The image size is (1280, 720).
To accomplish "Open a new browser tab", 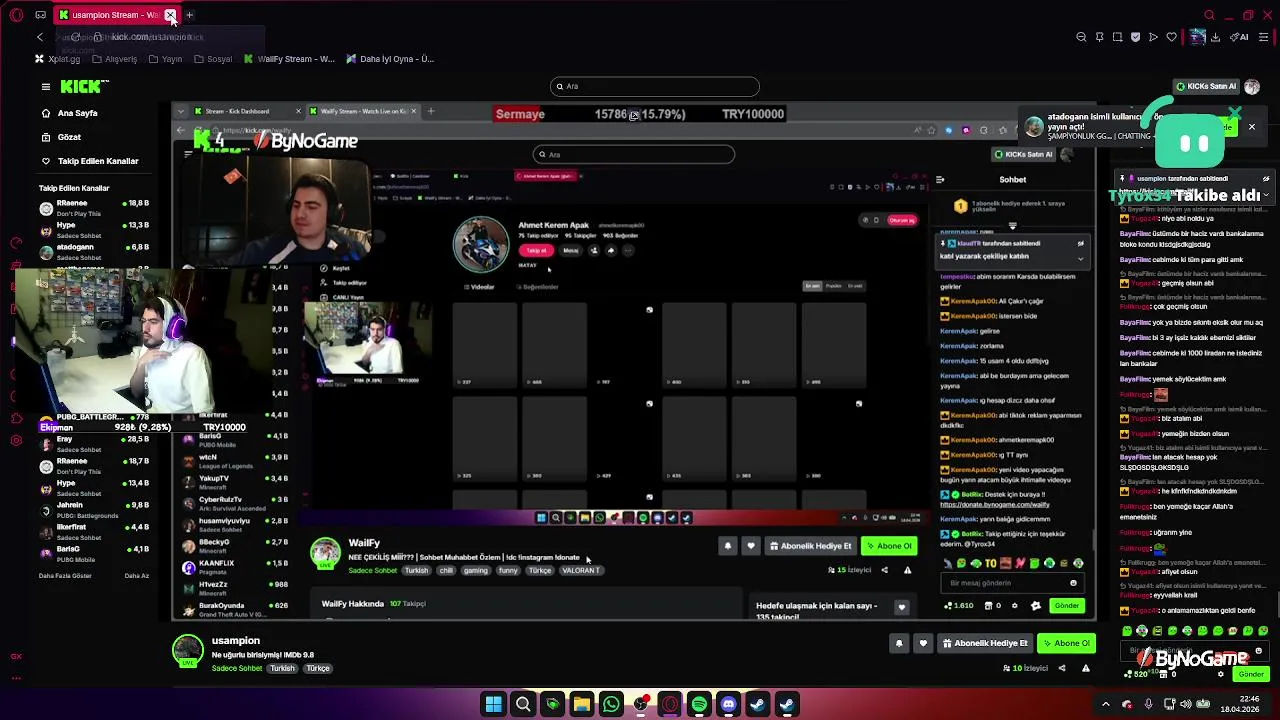I will tap(189, 15).
